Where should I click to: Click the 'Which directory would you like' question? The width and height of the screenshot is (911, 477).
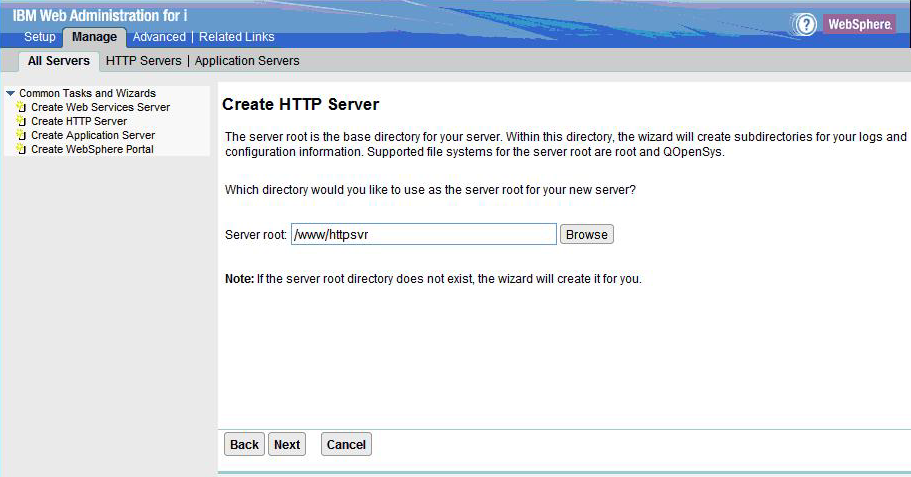(430, 189)
